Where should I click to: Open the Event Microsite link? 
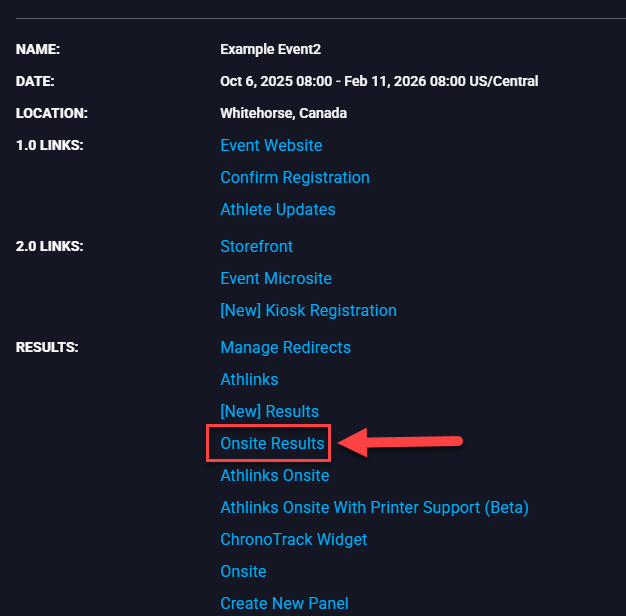tap(276, 279)
